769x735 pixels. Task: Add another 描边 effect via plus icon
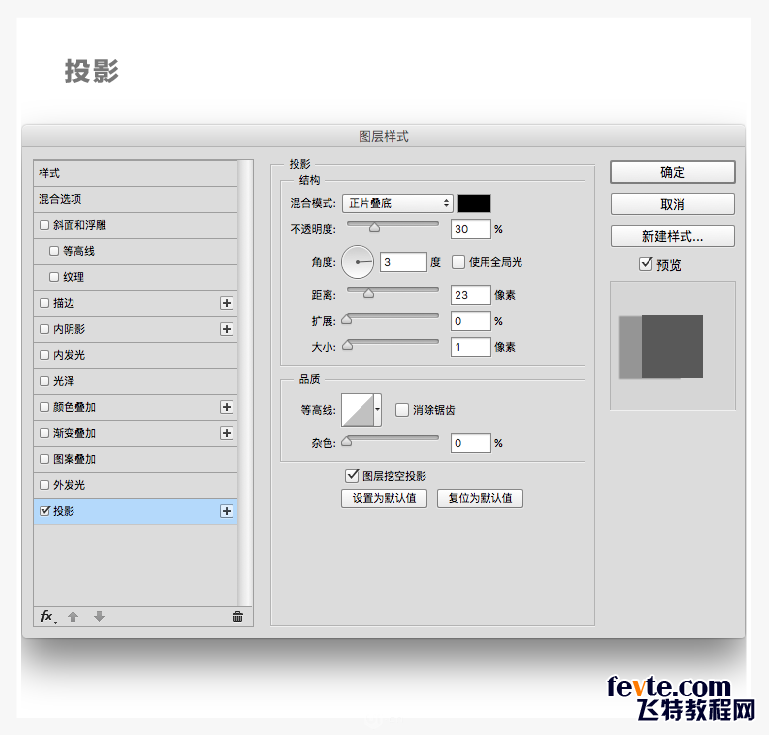coord(227,303)
